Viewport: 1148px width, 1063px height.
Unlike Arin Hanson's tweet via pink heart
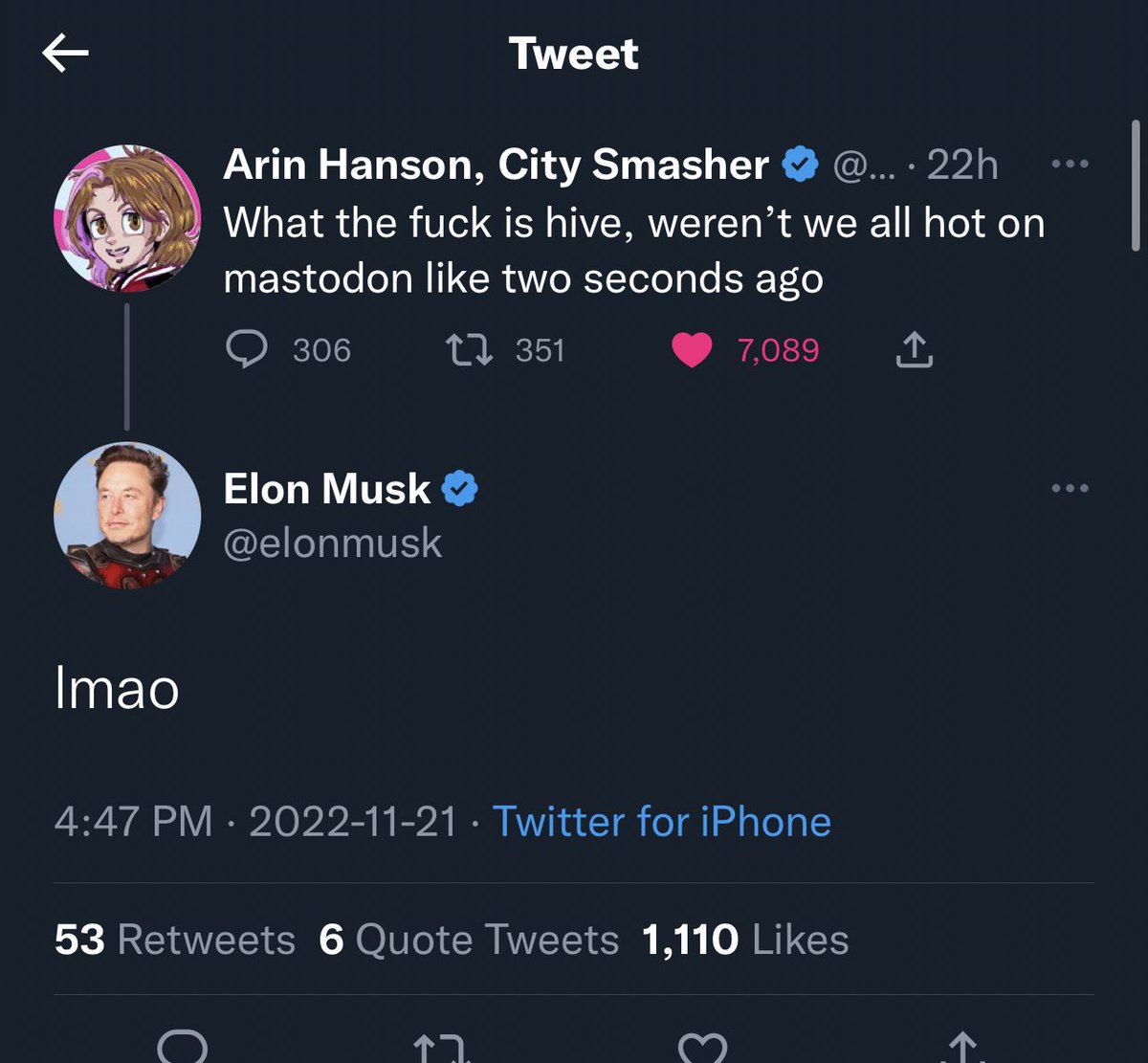(x=691, y=350)
